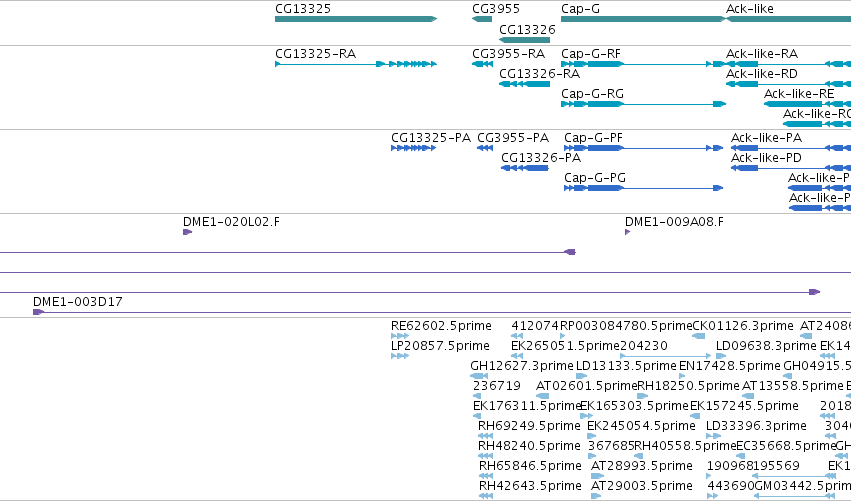Select the LD09638.3prime EST glyph

pos(721,356)
